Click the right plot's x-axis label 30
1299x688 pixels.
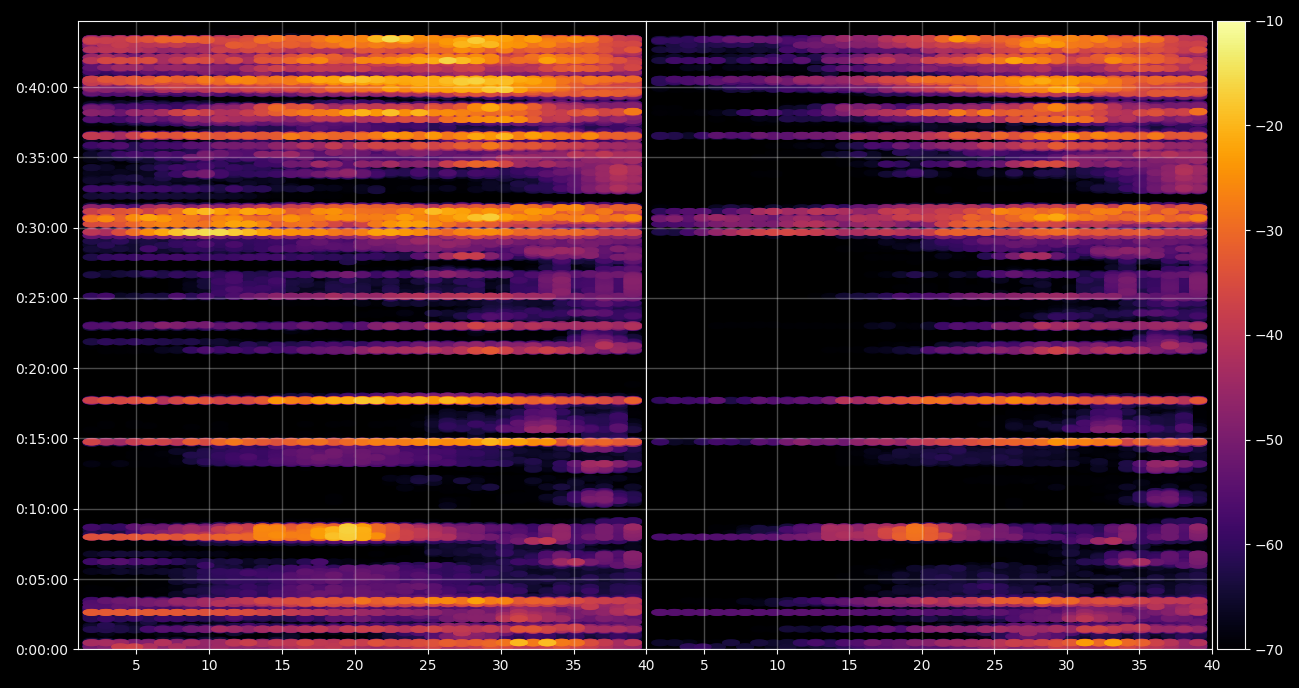[x=1067, y=665]
